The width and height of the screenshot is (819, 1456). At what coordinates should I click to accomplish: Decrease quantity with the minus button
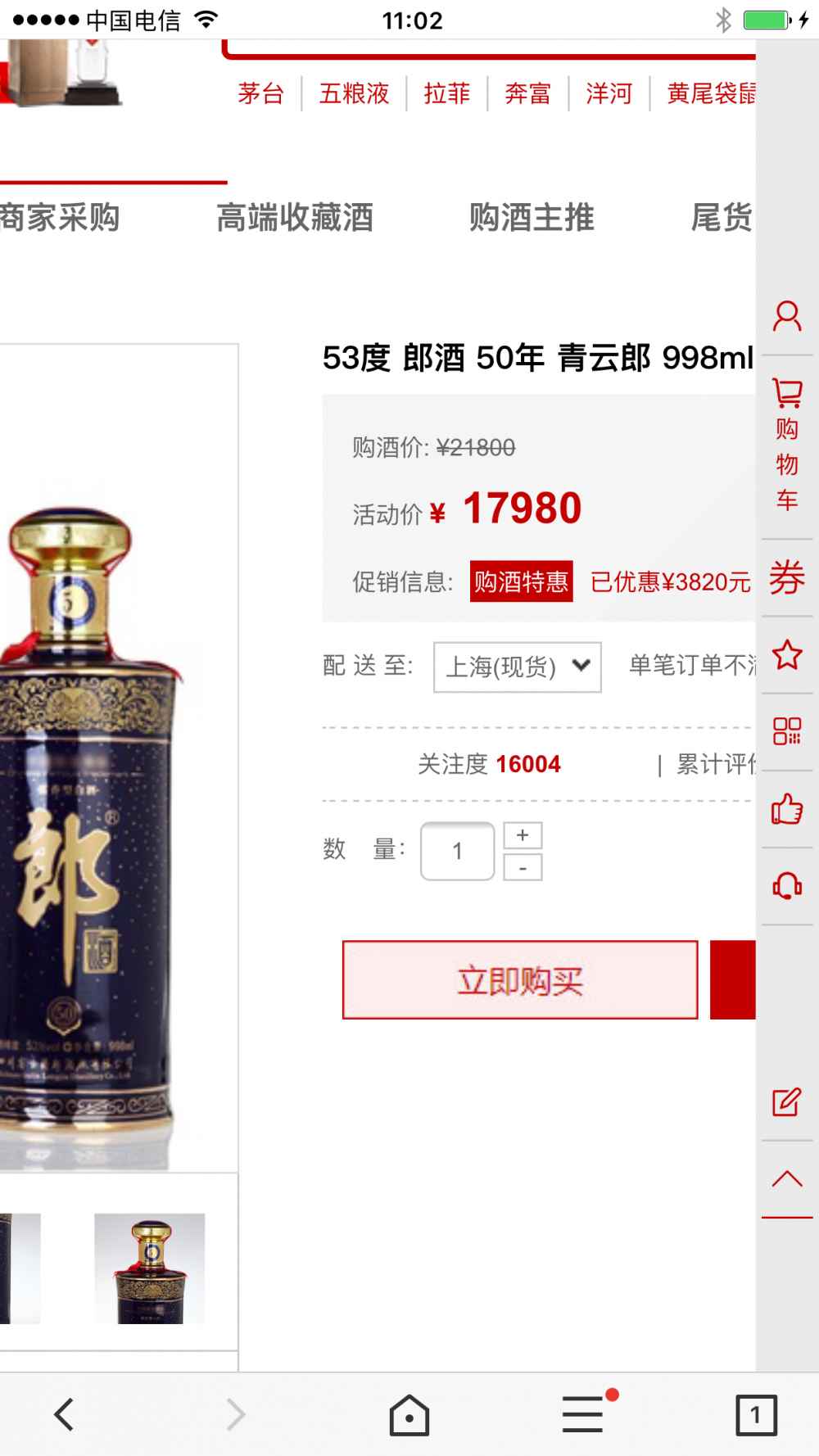tap(523, 867)
